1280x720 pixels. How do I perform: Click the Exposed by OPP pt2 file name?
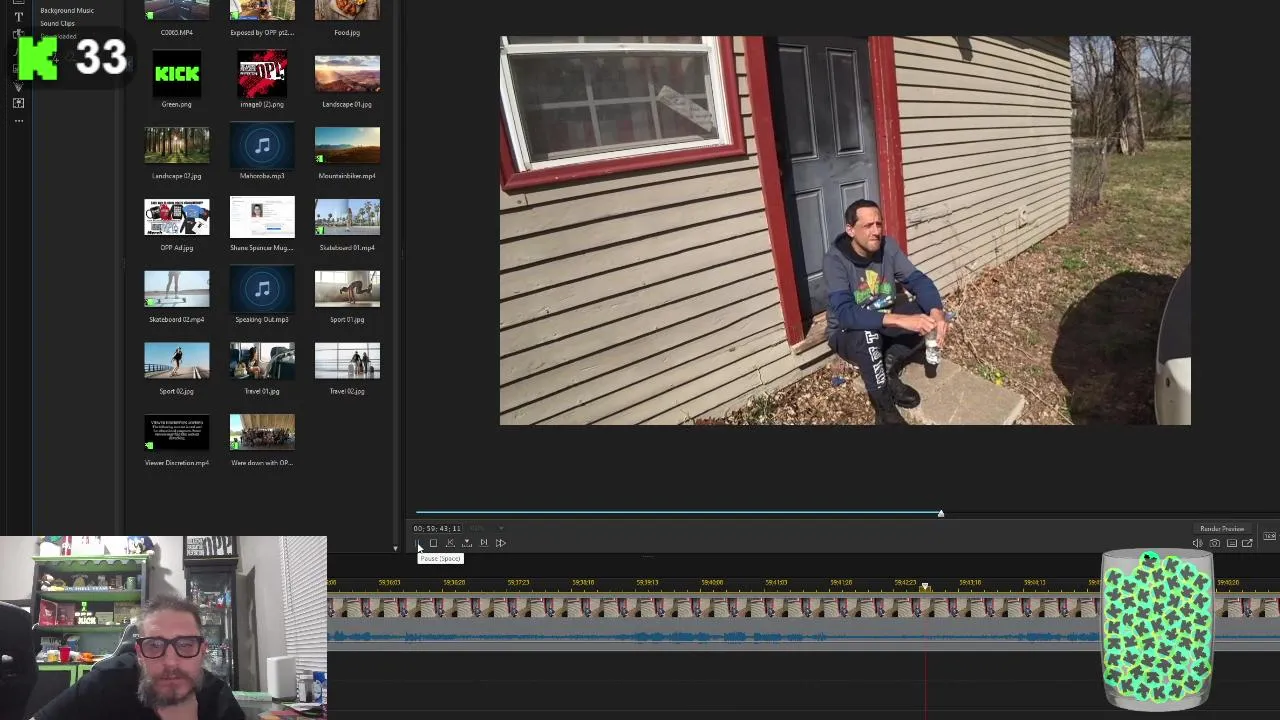(262, 32)
